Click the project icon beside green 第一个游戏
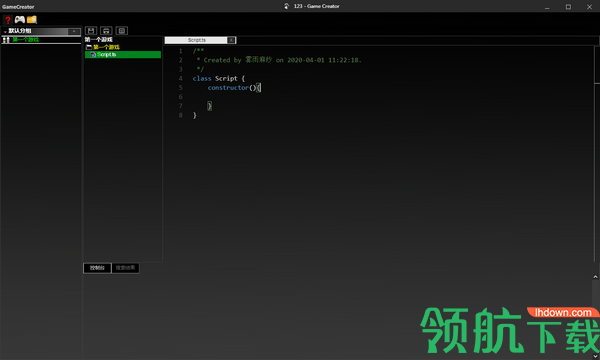The height and width of the screenshot is (360, 600). point(6,40)
